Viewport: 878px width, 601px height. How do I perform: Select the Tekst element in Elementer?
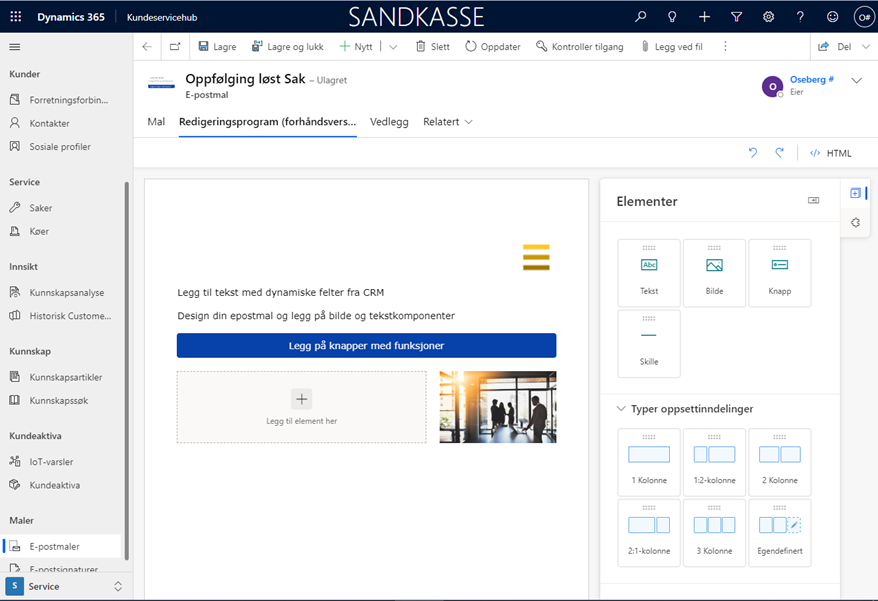pyautogui.click(x=648, y=271)
